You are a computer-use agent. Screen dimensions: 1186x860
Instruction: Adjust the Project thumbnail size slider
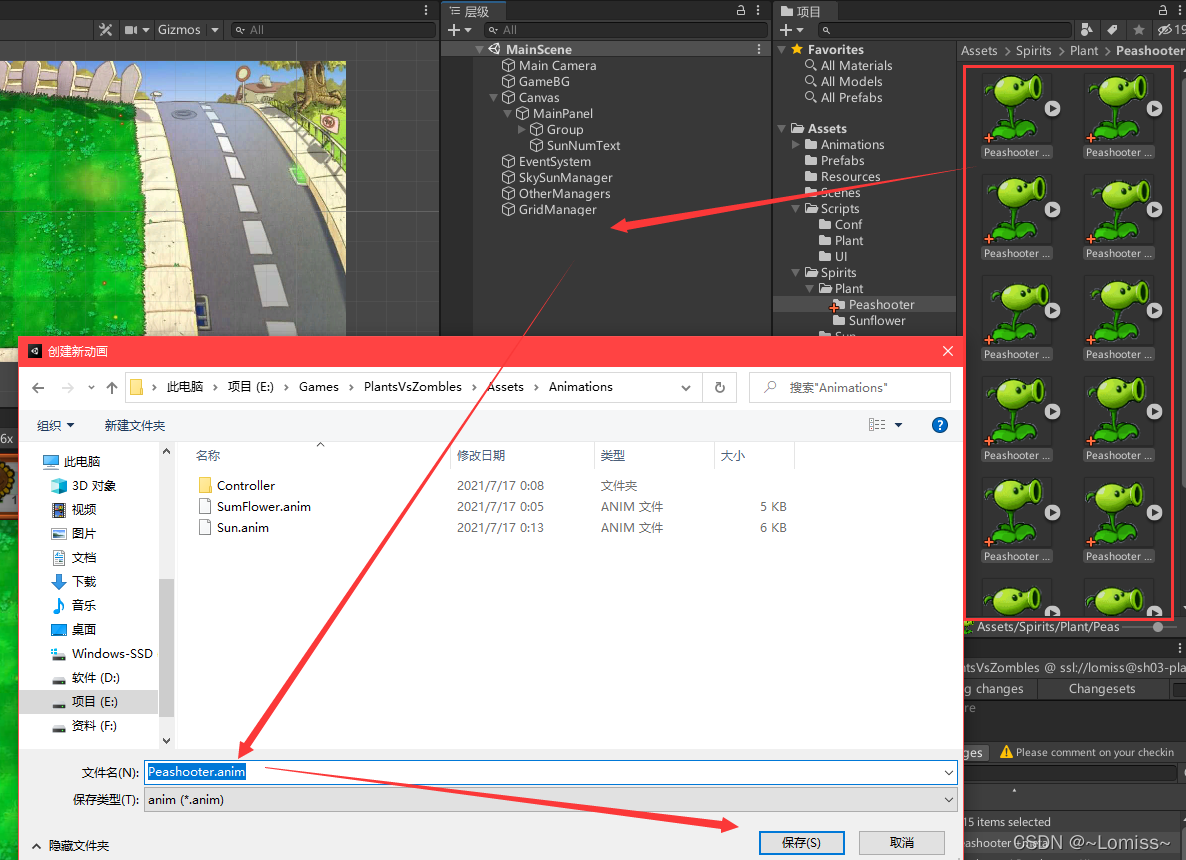(x=1157, y=627)
